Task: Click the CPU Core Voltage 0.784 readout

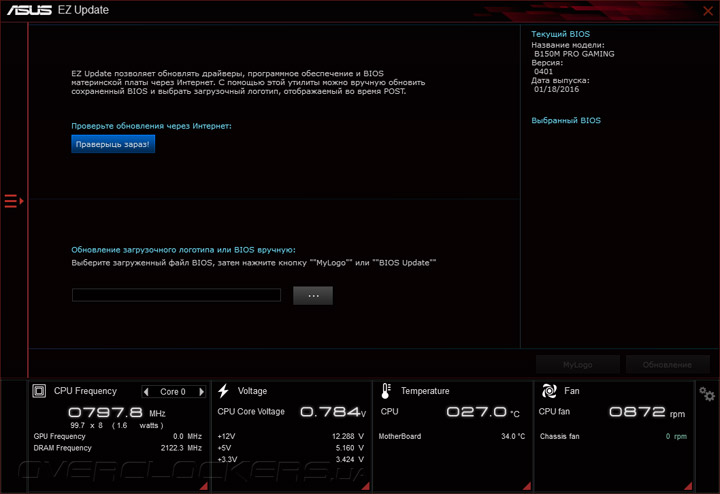Action: [x=333, y=412]
